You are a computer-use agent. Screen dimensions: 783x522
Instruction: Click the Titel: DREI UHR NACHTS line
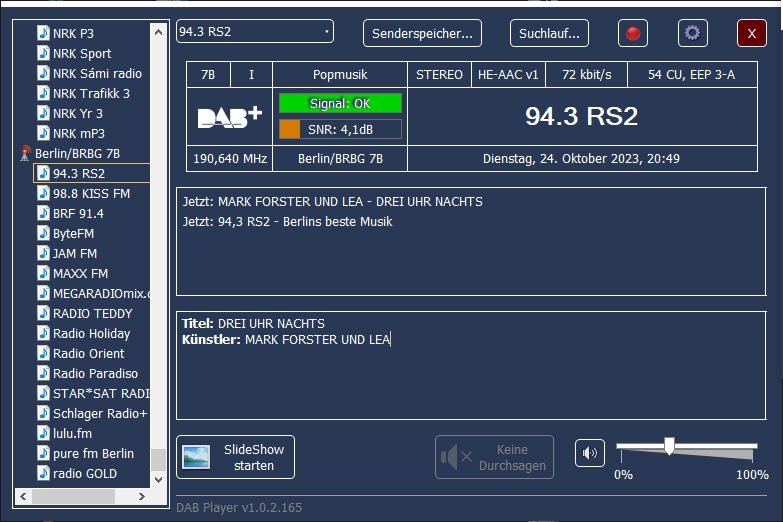pos(253,323)
